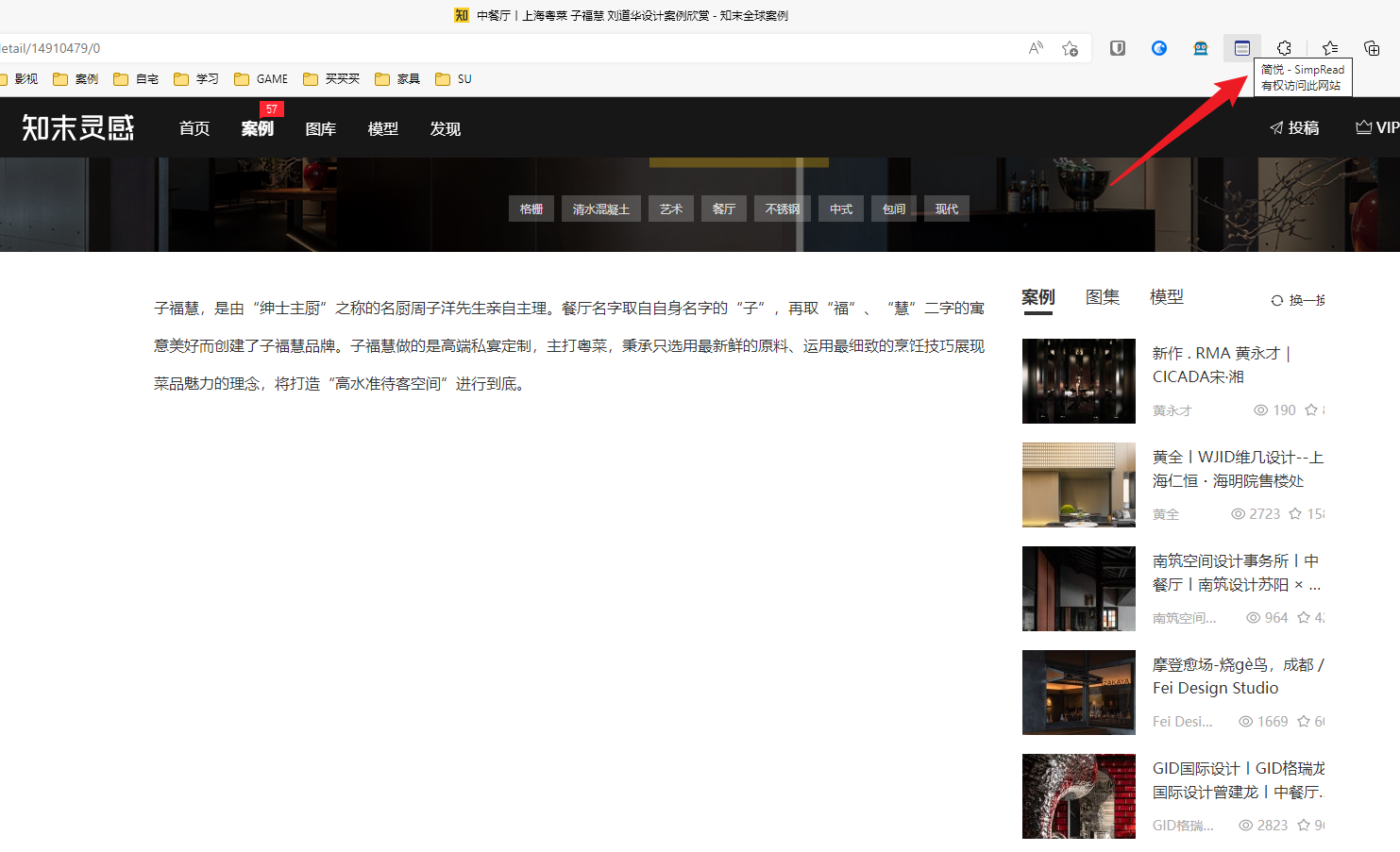Click the 知末灵感 site logo
This screenshot has width=1400, height=852.
click(78, 127)
